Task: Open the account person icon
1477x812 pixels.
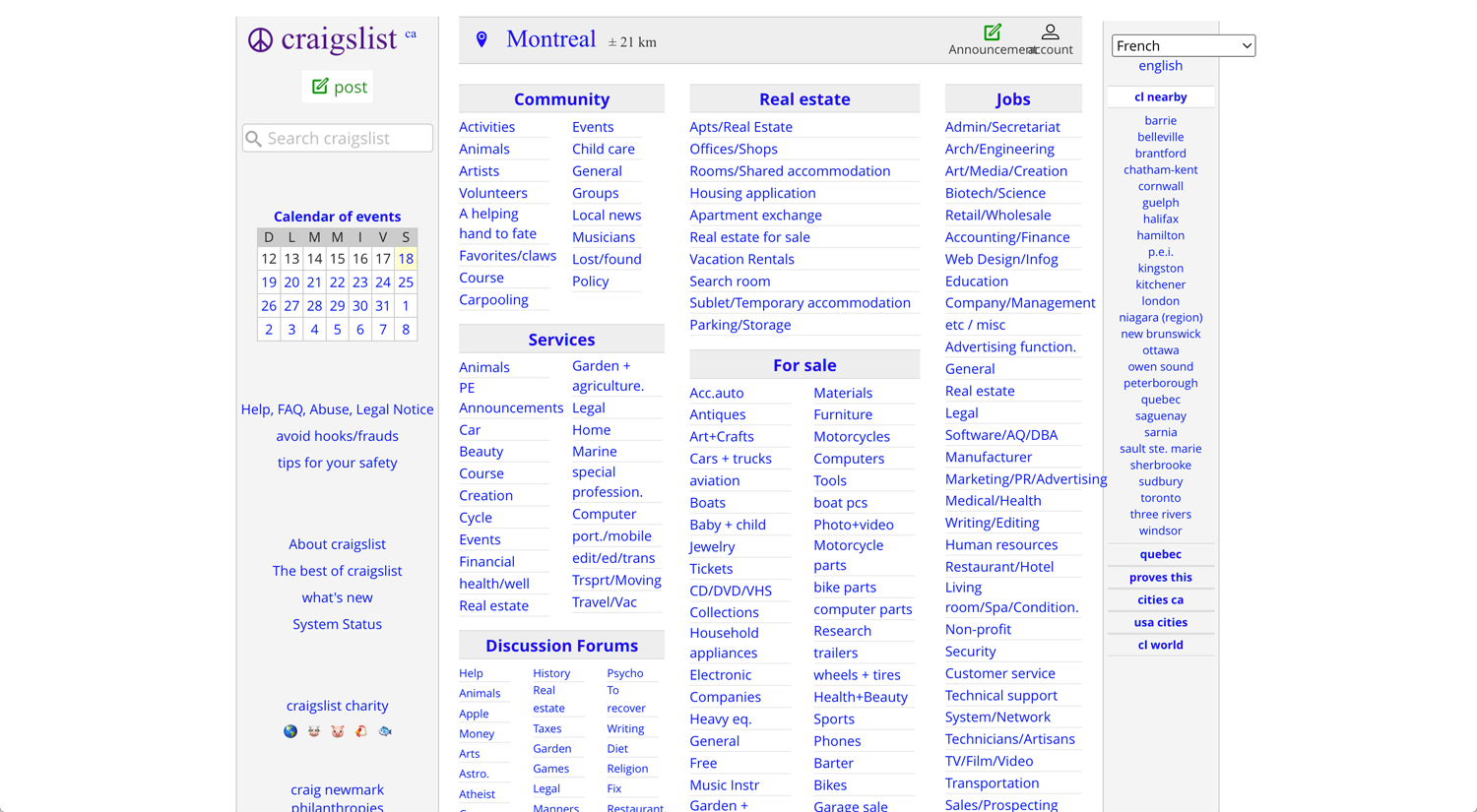Action: 1051,32
